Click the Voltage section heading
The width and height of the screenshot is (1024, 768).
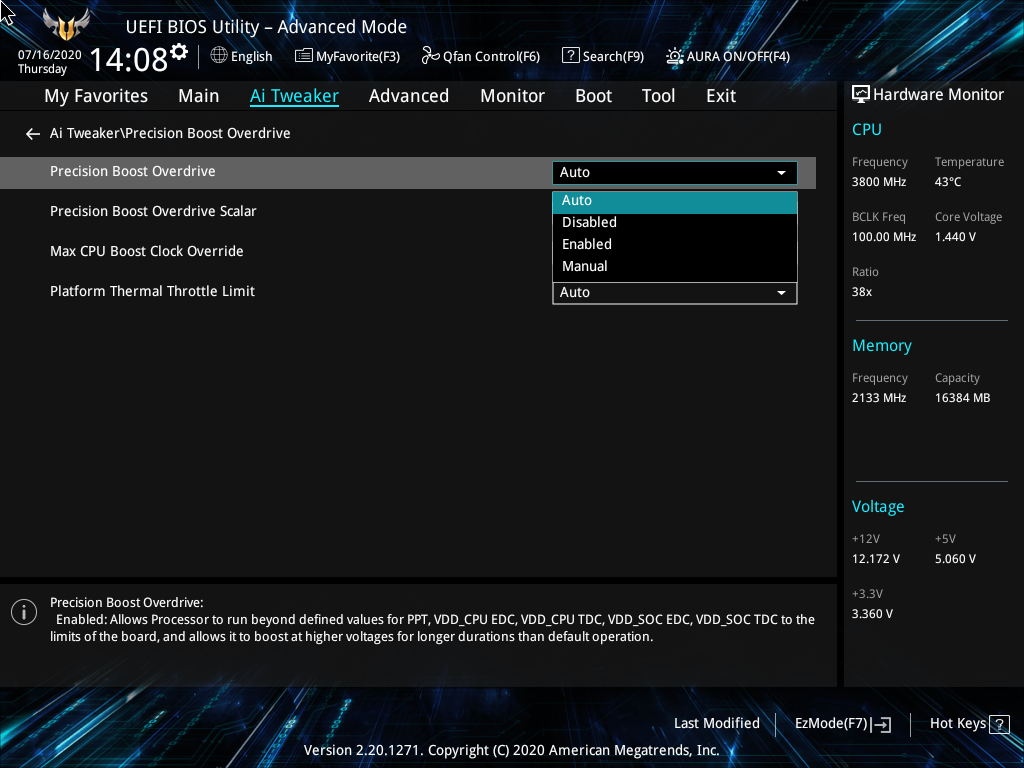[878, 507]
